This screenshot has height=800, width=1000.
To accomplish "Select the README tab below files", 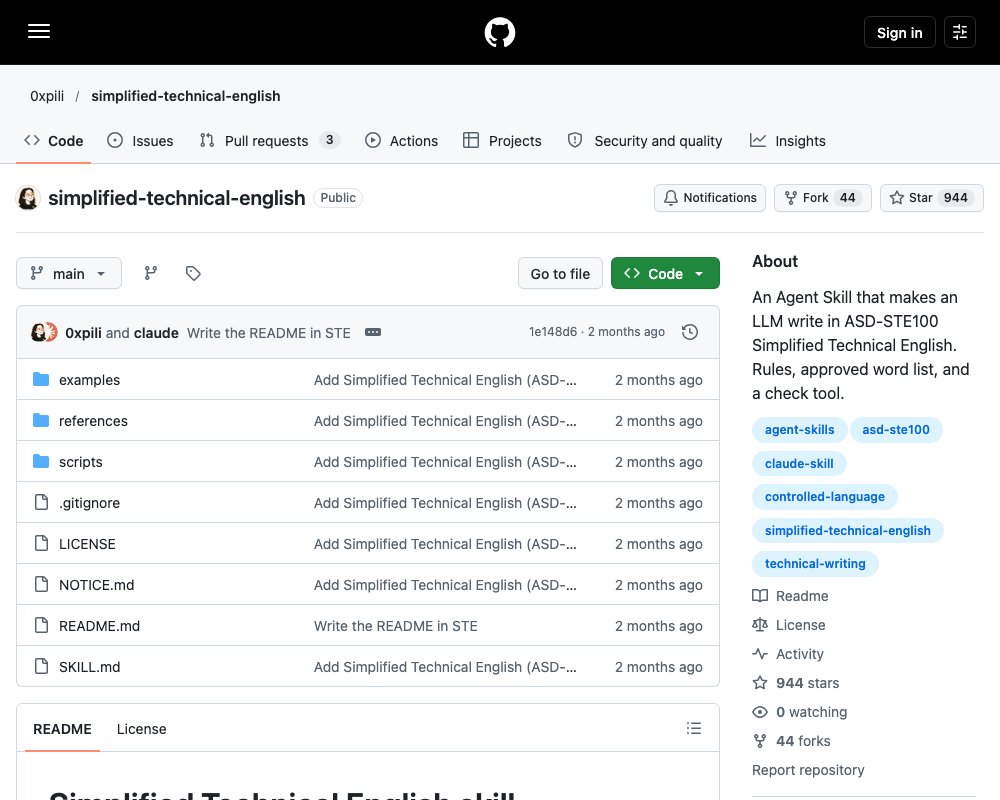I will 62,729.
